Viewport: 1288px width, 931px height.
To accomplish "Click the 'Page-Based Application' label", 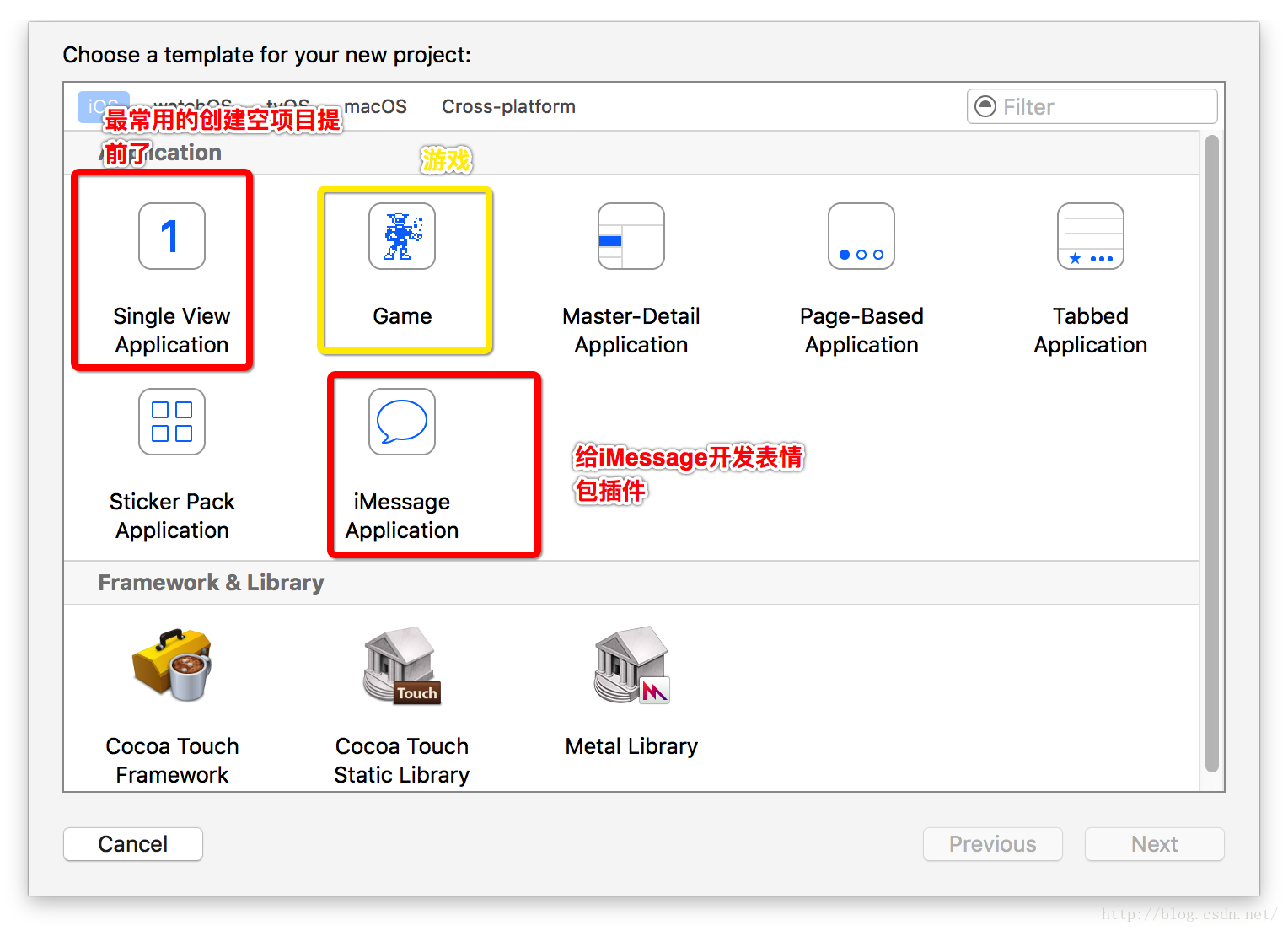I will (861, 331).
